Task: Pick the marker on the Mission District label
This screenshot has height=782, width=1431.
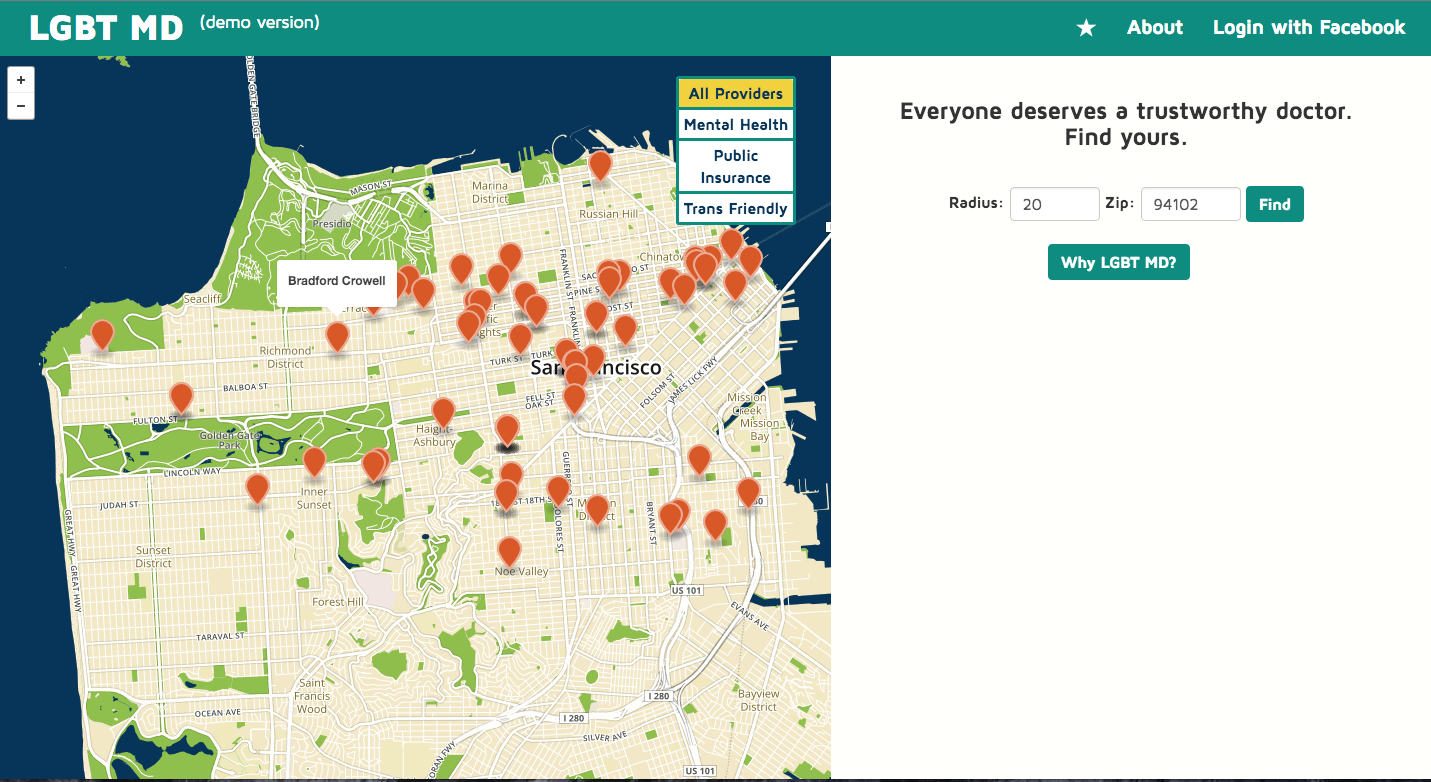Action: coord(597,510)
